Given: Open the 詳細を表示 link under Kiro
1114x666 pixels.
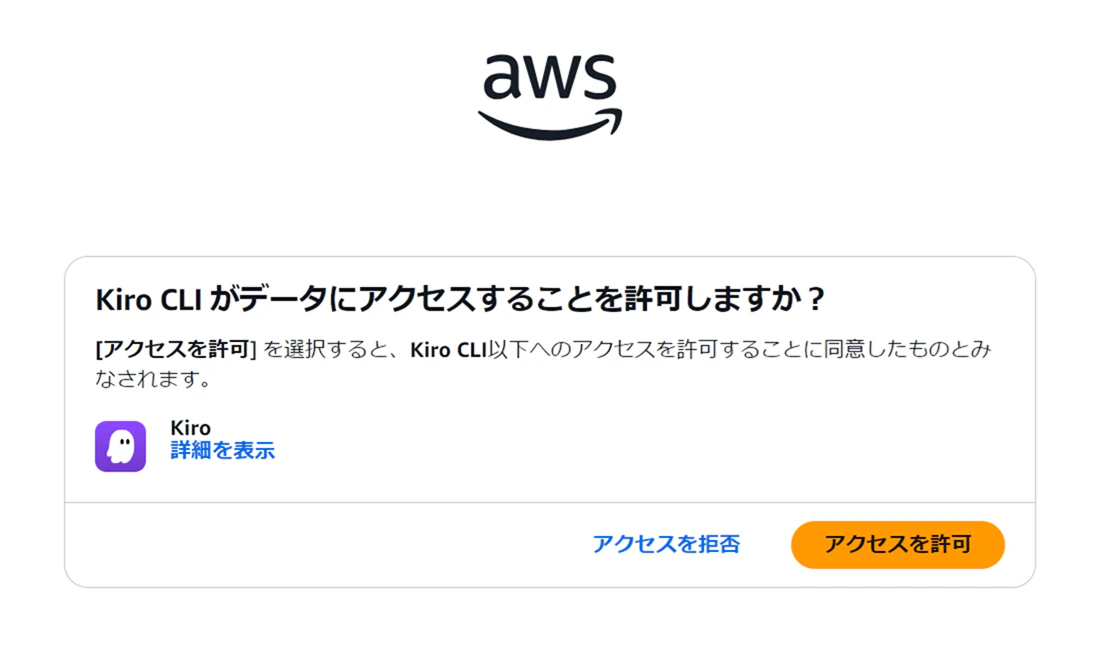Looking at the screenshot, I should (222, 451).
